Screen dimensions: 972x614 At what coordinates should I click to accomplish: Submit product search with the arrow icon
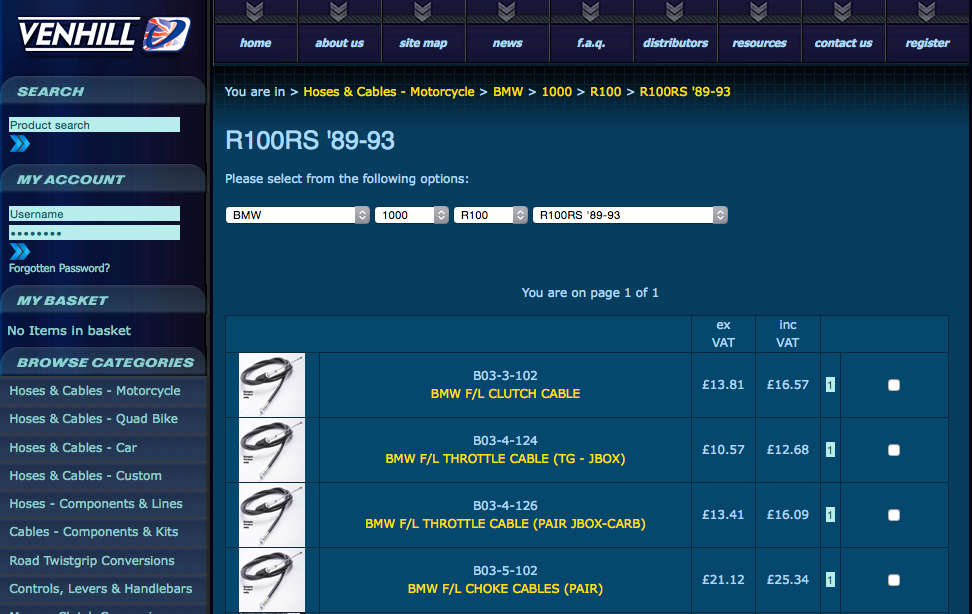pos(20,144)
